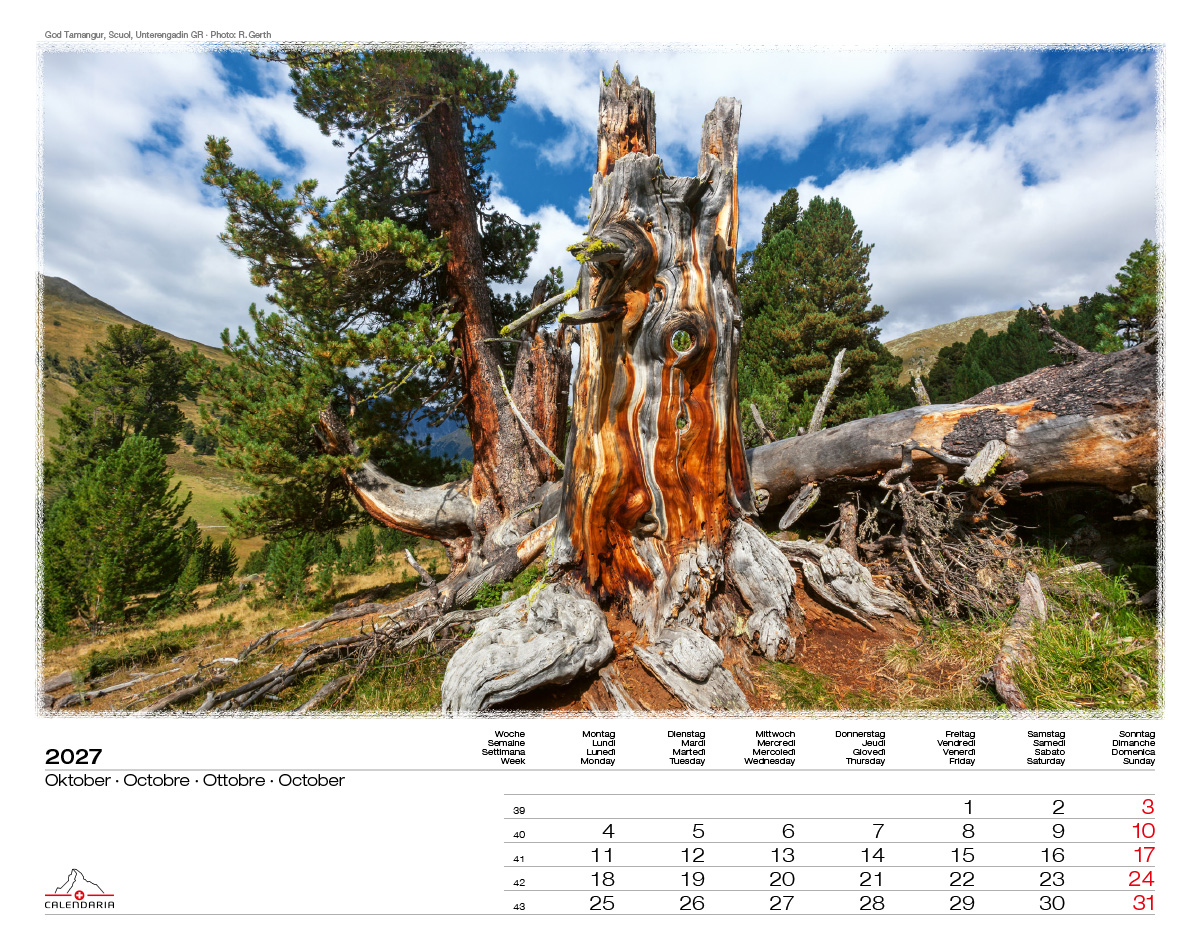Select Thursday, October 21
The width and height of the screenshot is (1200, 930).
[872, 879]
